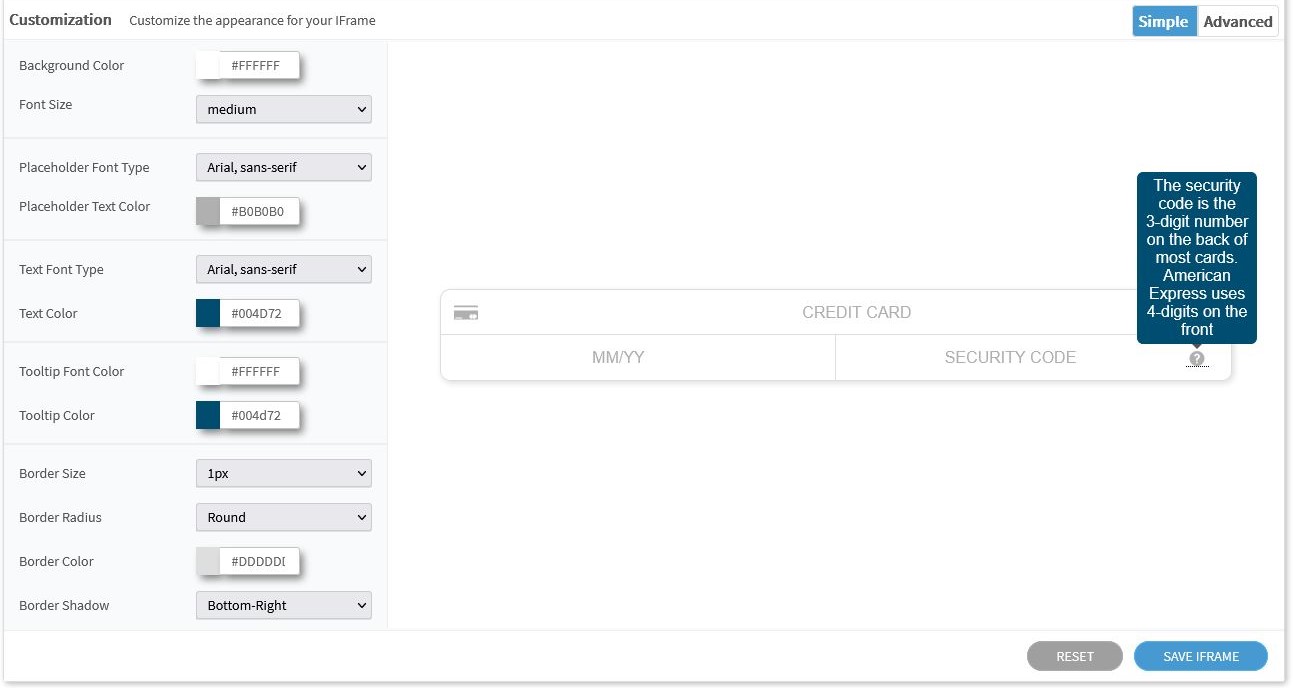Image resolution: width=1293 pixels, height=688 pixels.
Task: Open the Text Color blue swatch
Action: pyautogui.click(x=208, y=313)
